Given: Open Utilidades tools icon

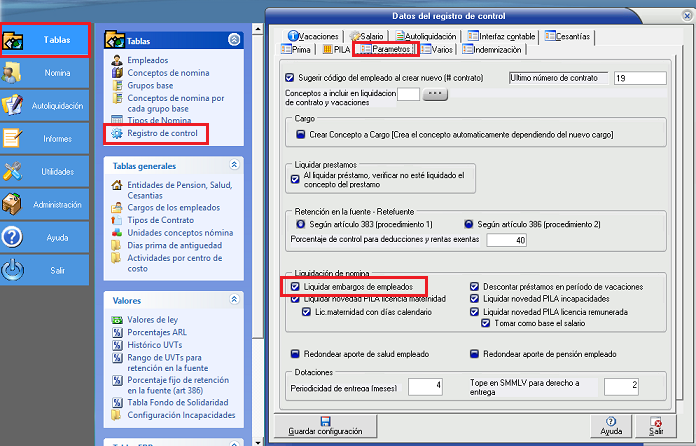Looking at the screenshot, I should pos(14,171).
